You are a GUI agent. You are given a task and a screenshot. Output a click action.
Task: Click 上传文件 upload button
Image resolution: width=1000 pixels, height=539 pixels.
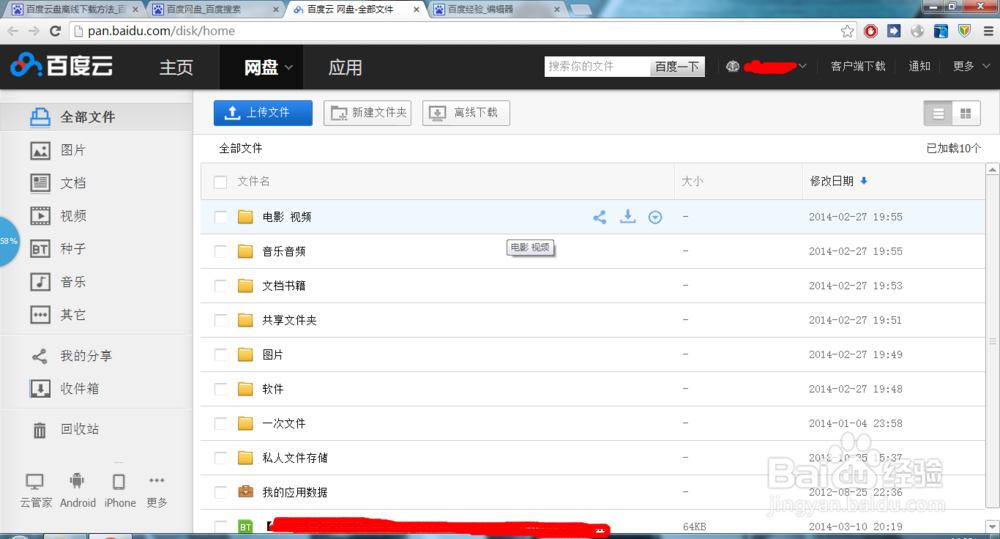(263, 113)
